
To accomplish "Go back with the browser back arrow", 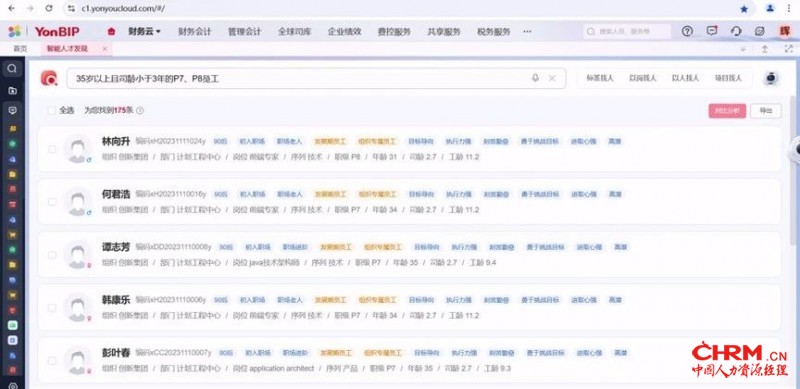I will [11, 9].
